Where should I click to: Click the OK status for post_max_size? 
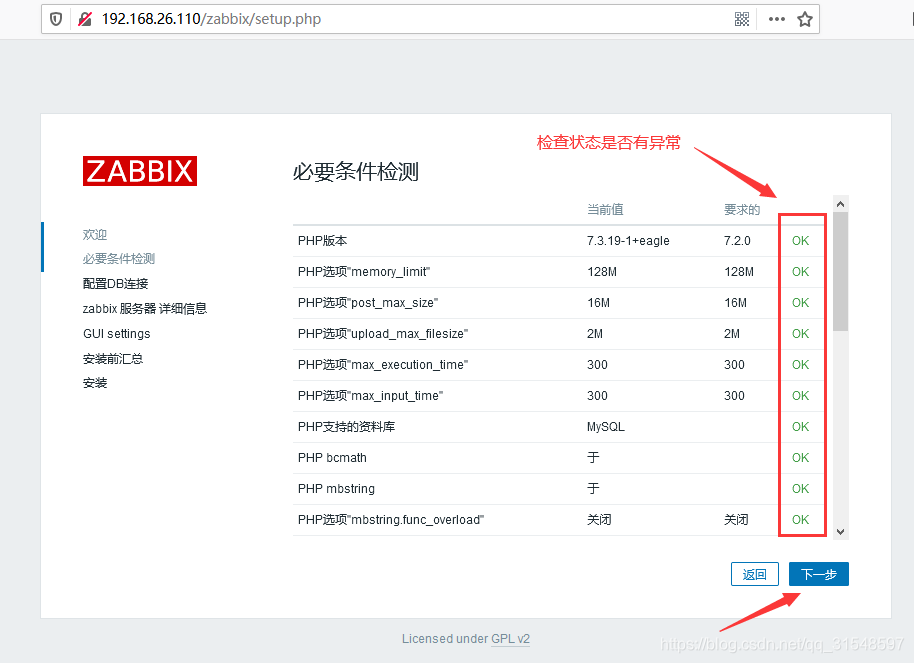tap(800, 303)
